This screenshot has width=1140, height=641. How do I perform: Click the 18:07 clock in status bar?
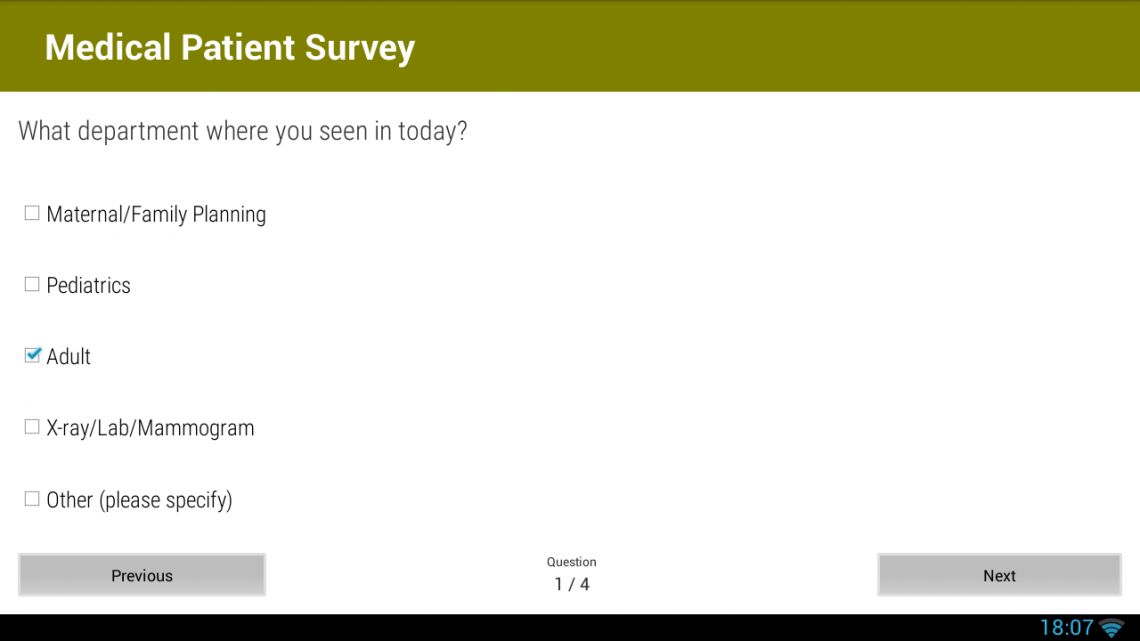tap(1066, 628)
